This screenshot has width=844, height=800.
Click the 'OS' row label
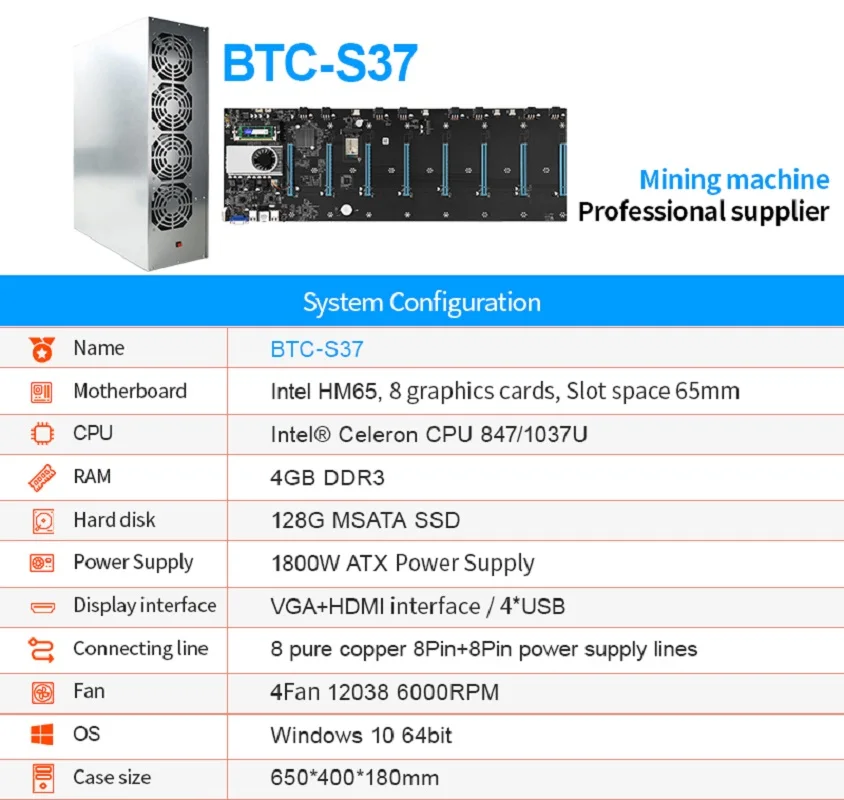[x=87, y=734]
